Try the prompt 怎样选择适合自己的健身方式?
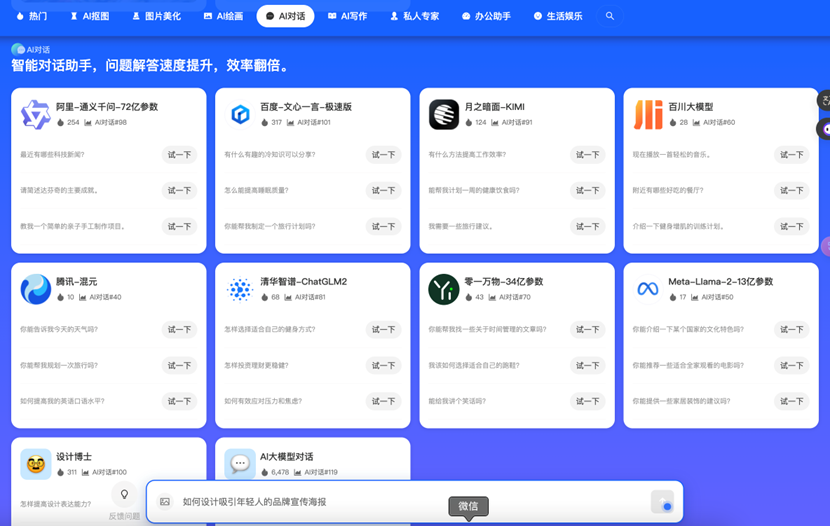Image resolution: width=830 pixels, height=526 pixels. coord(383,329)
